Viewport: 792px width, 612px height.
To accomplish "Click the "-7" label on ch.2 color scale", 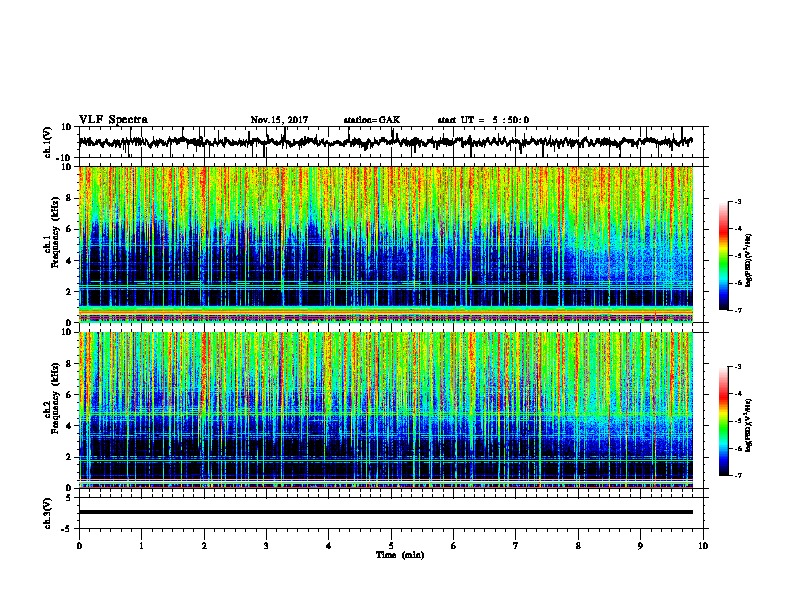I will pos(737,475).
